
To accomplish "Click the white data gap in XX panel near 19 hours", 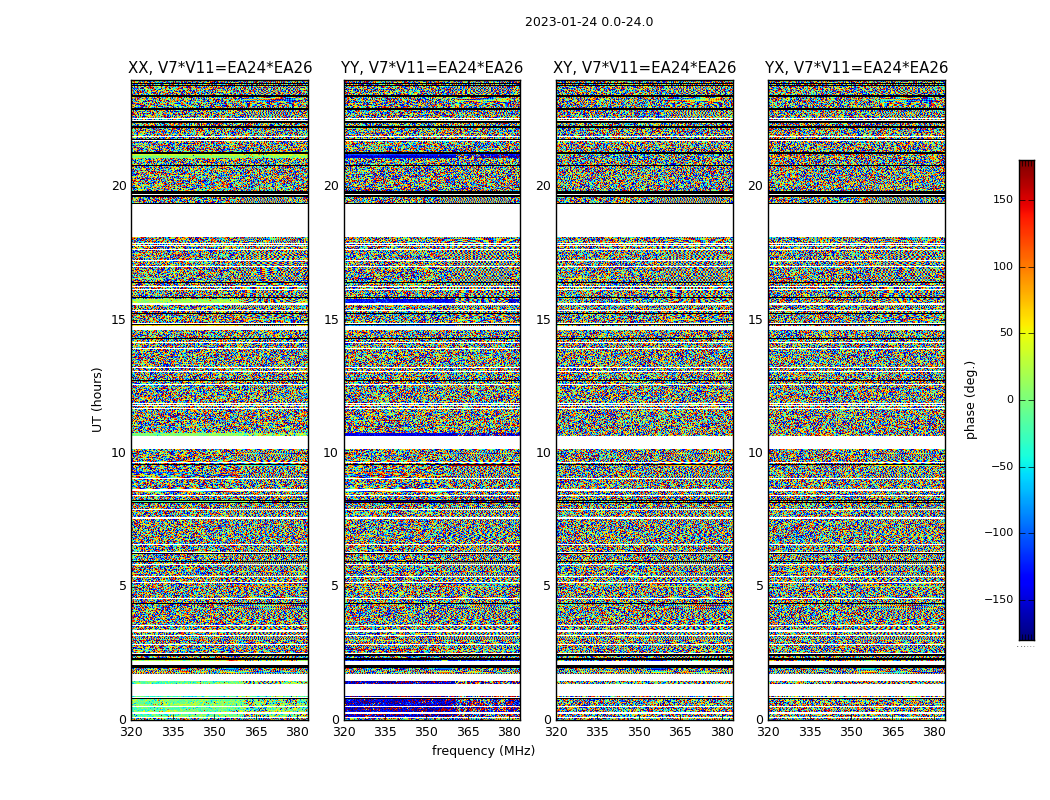I will (220, 220).
